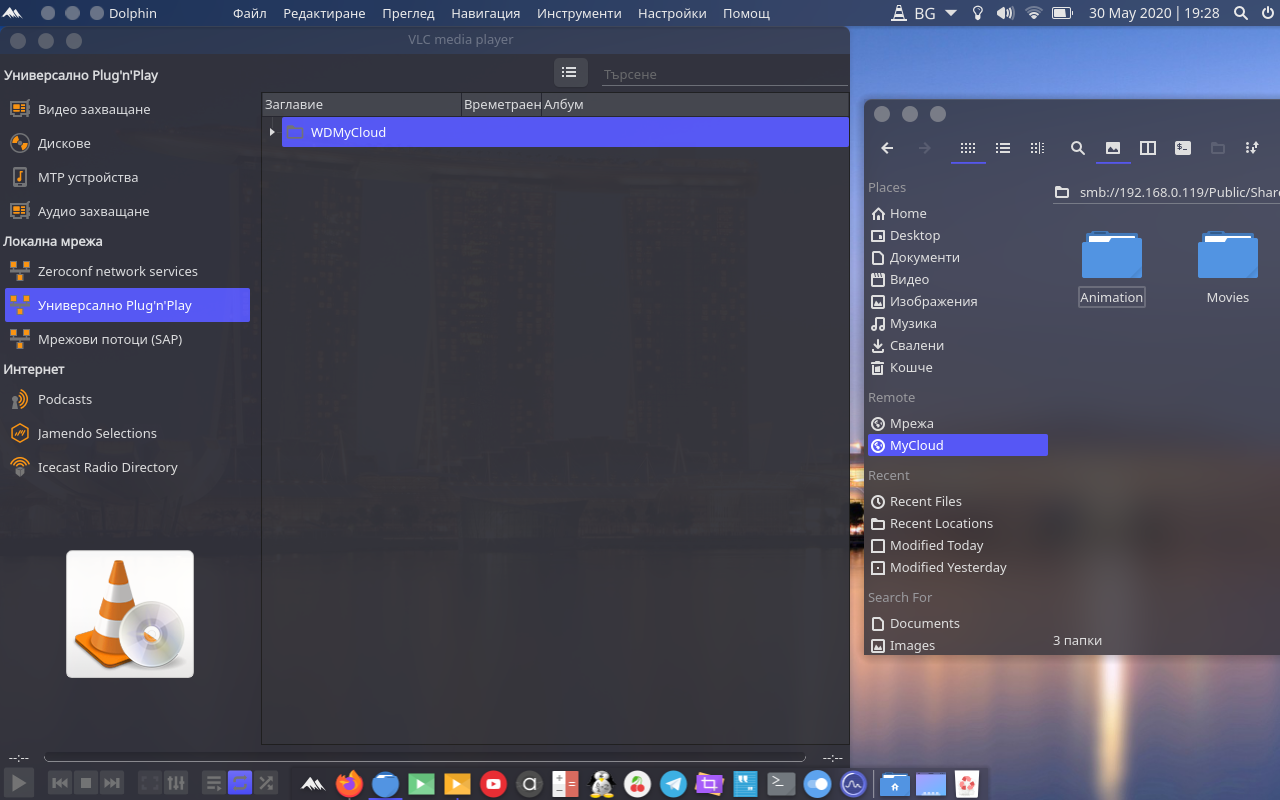Expand the WDMyCloud tree entry
The height and width of the screenshot is (800, 1280).
[272, 132]
